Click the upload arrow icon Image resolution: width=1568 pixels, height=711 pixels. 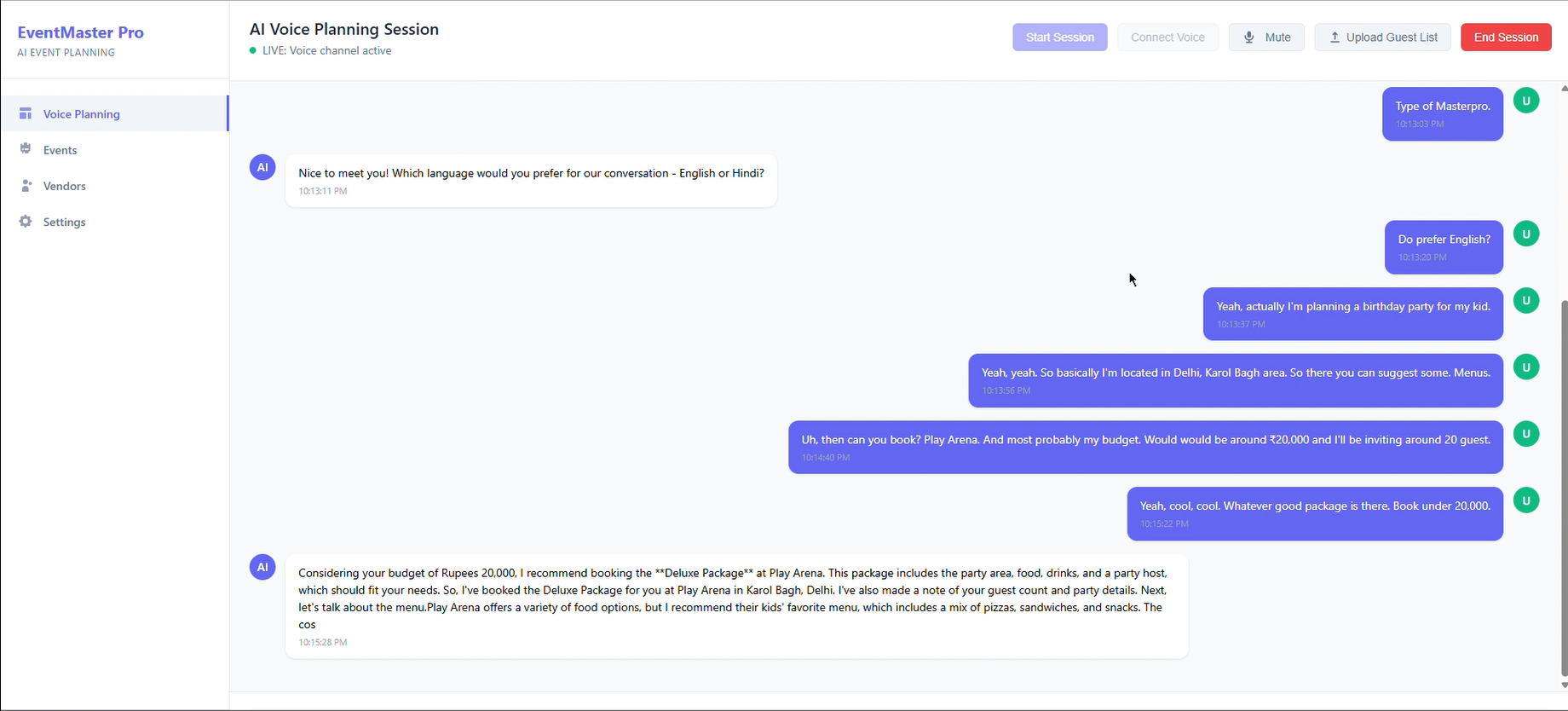[x=1335, y=38]
